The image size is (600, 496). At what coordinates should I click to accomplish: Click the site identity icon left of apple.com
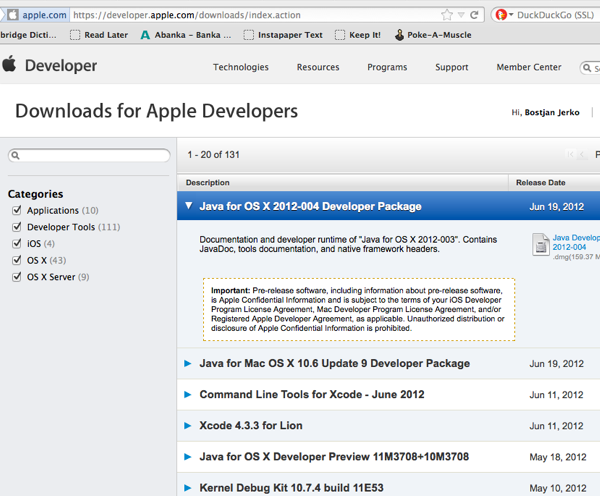13,15
